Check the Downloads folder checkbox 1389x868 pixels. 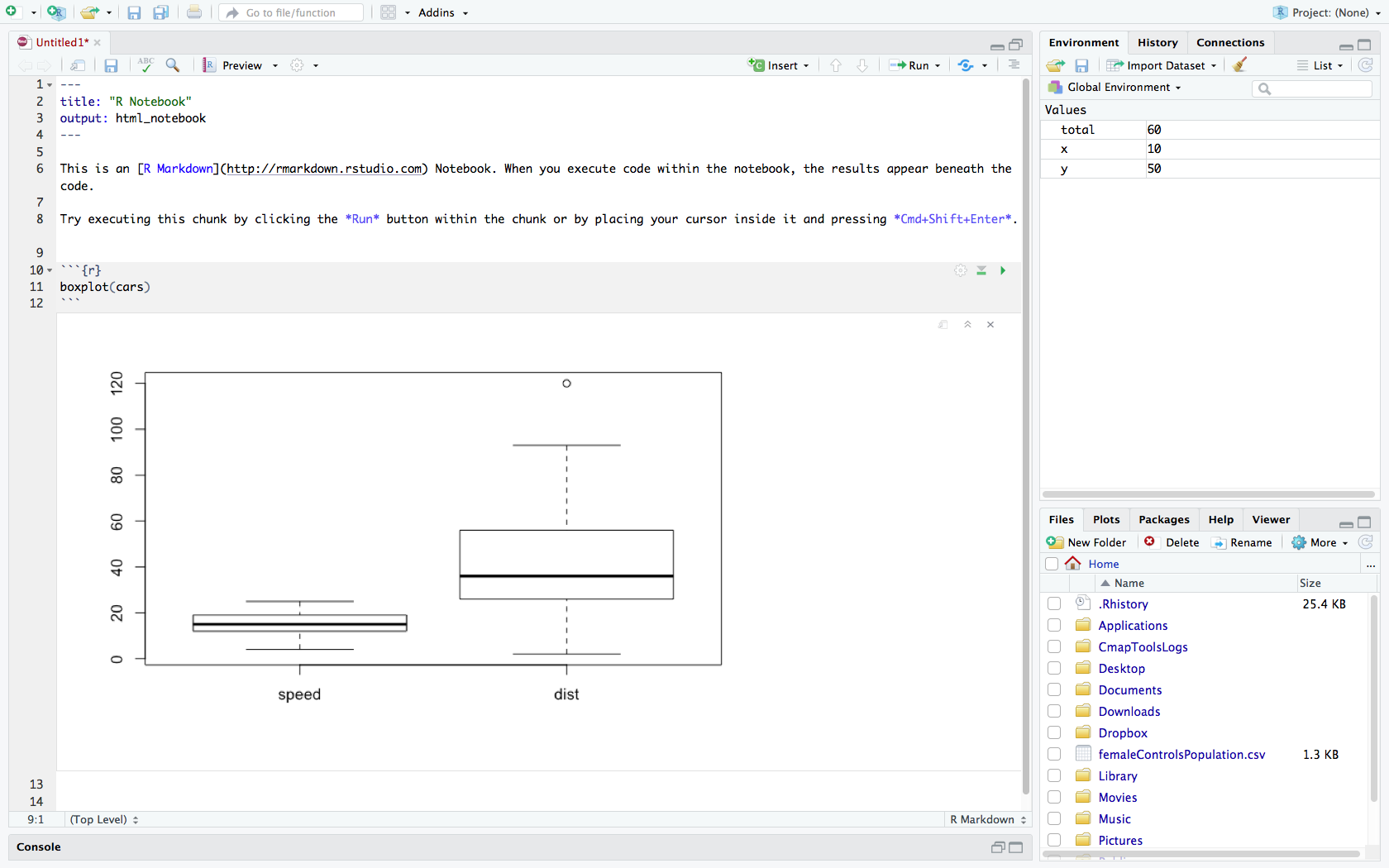tap(1054, 712)
